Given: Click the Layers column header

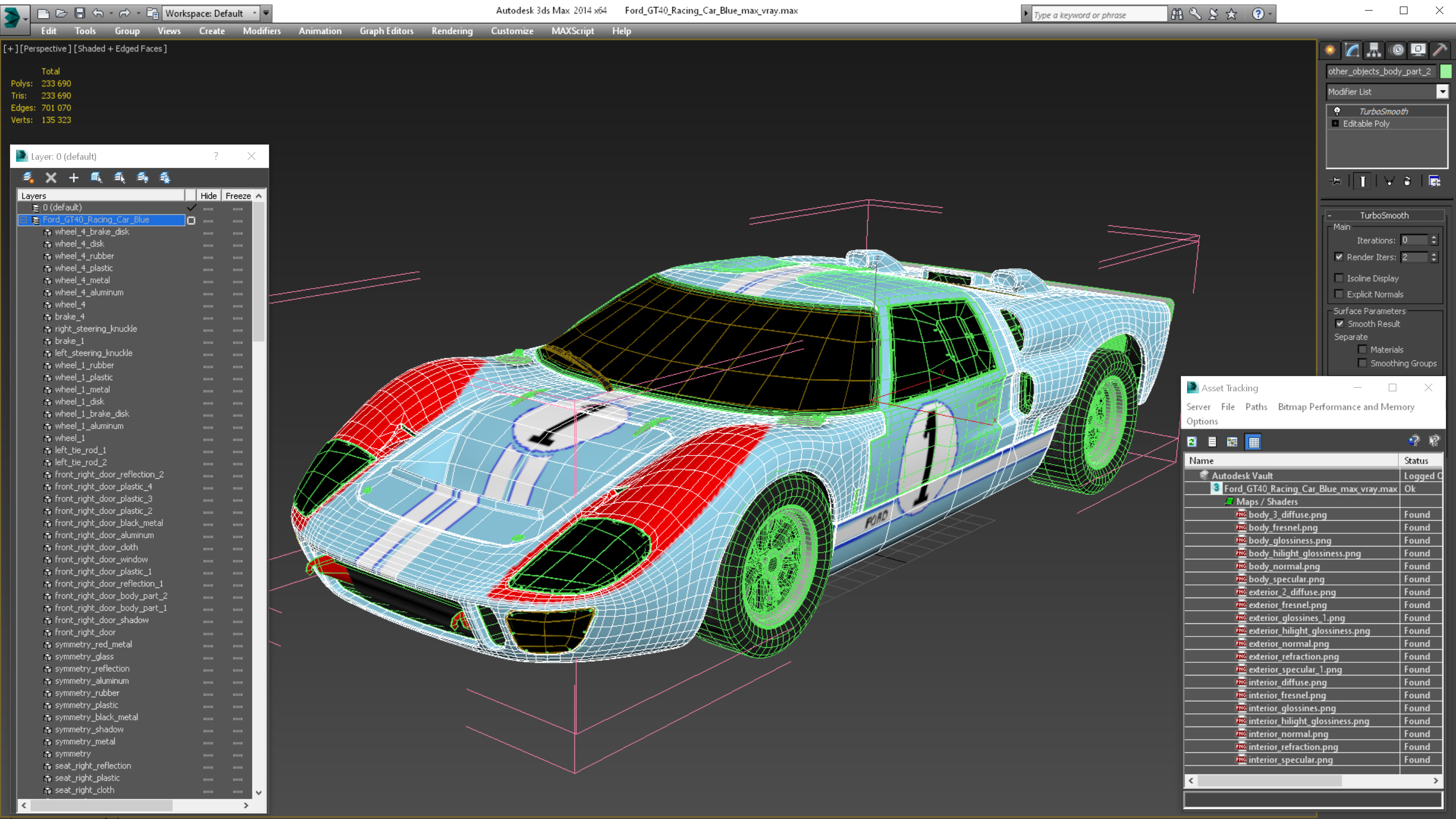Looking at the screenshot, I should (x=102, y=196).
